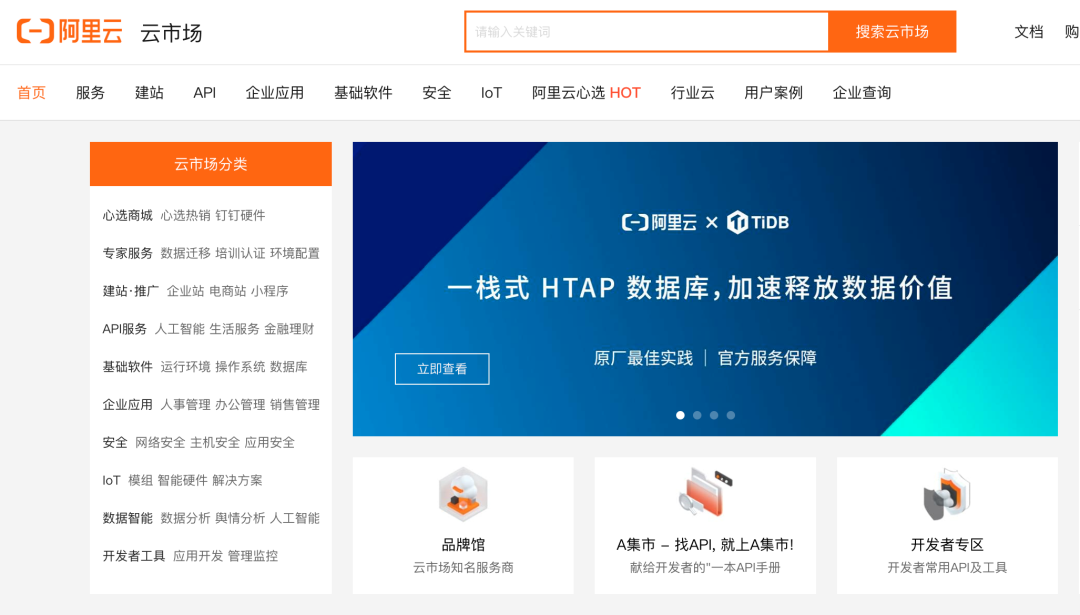Open the 专家服务 category

[127, 253]
